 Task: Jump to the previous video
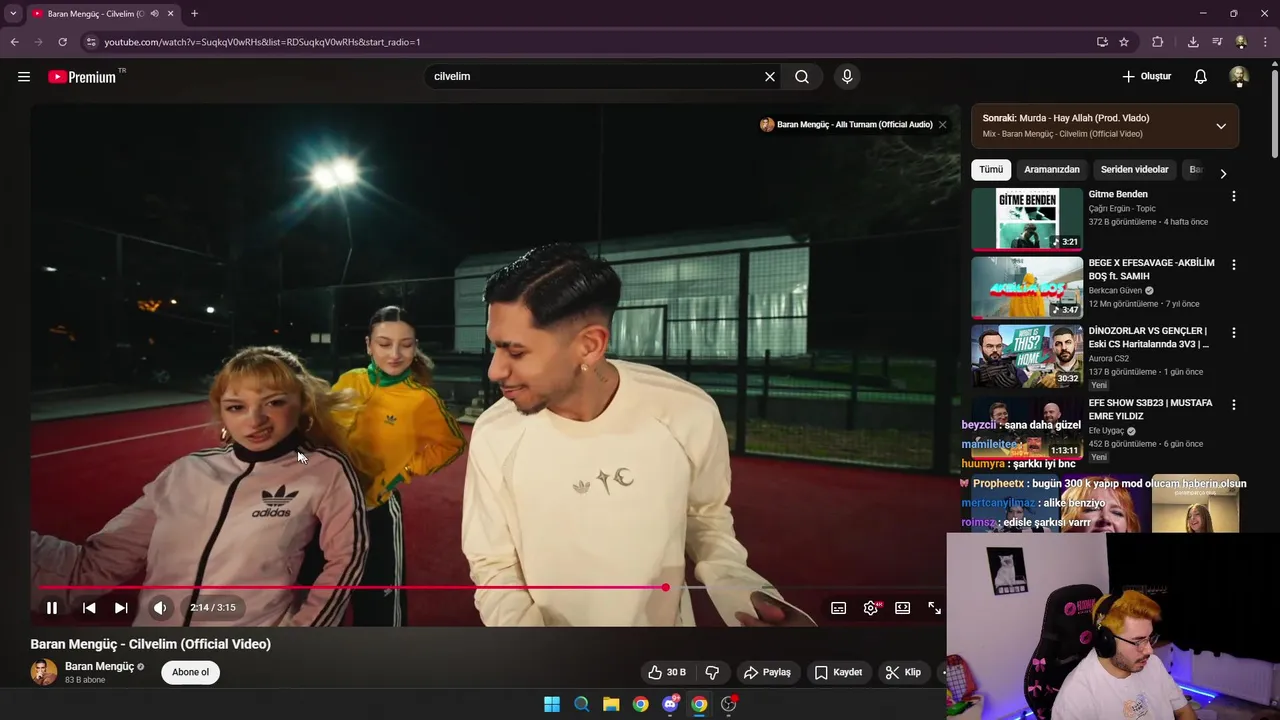click(89, 607)
